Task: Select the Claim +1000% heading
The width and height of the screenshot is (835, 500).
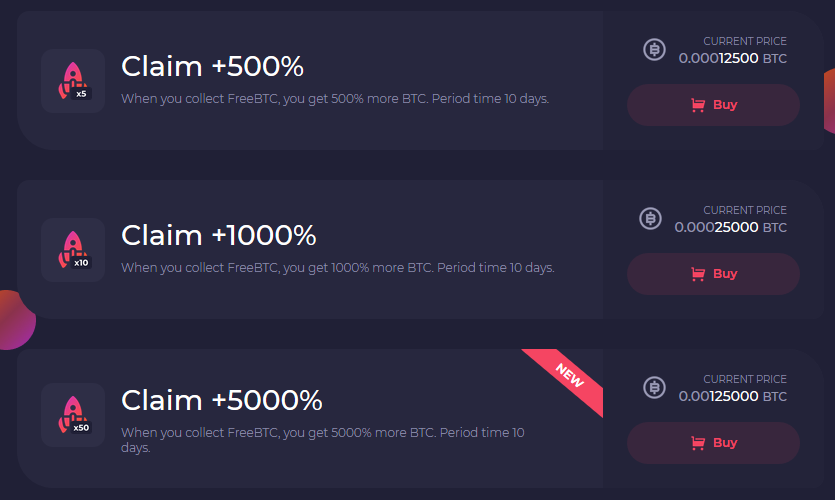Action: (218, 235)
